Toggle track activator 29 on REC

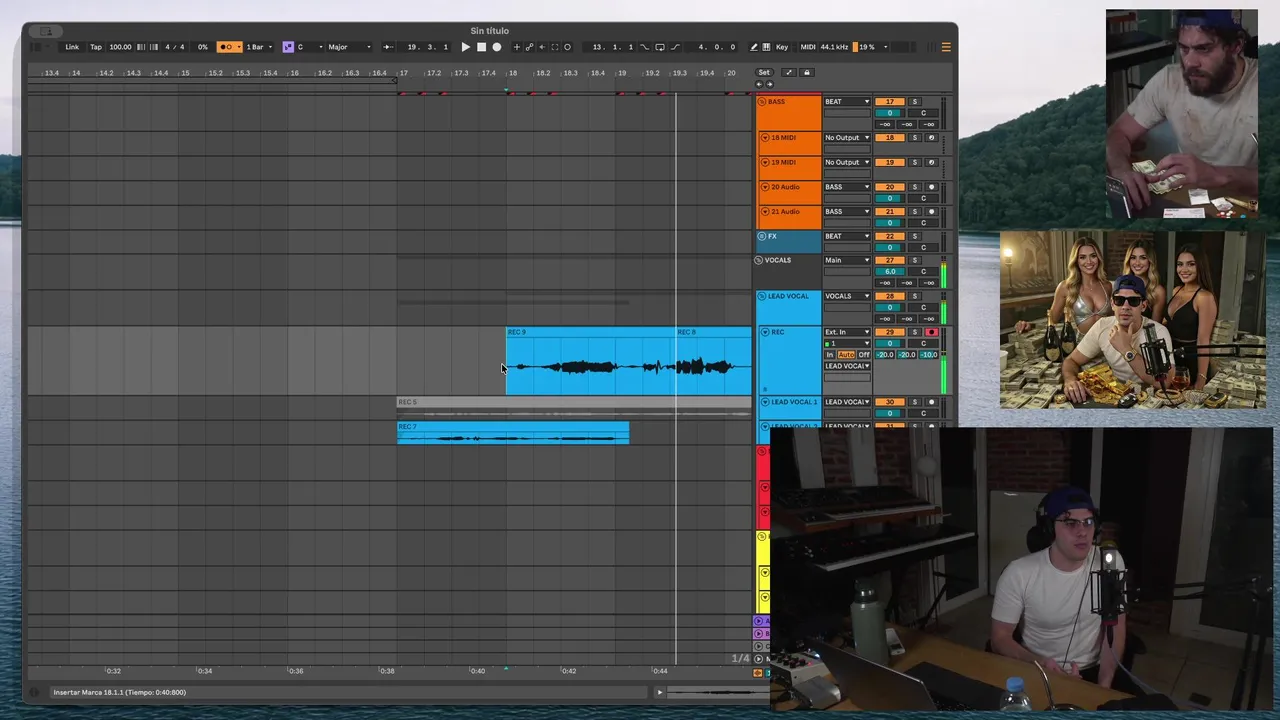(x=890, y=332)
